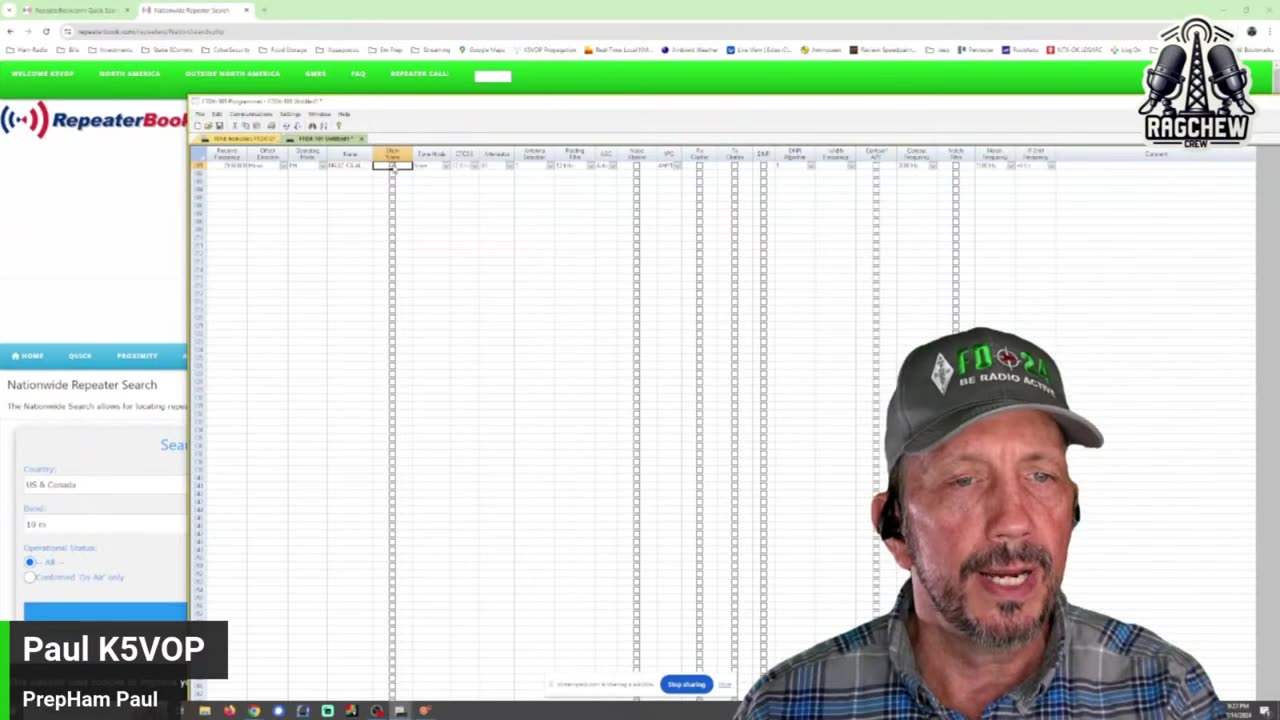The image size is (1280, 720).
Task: Select the All operational status radio button
Action: (x=30, y=562)
